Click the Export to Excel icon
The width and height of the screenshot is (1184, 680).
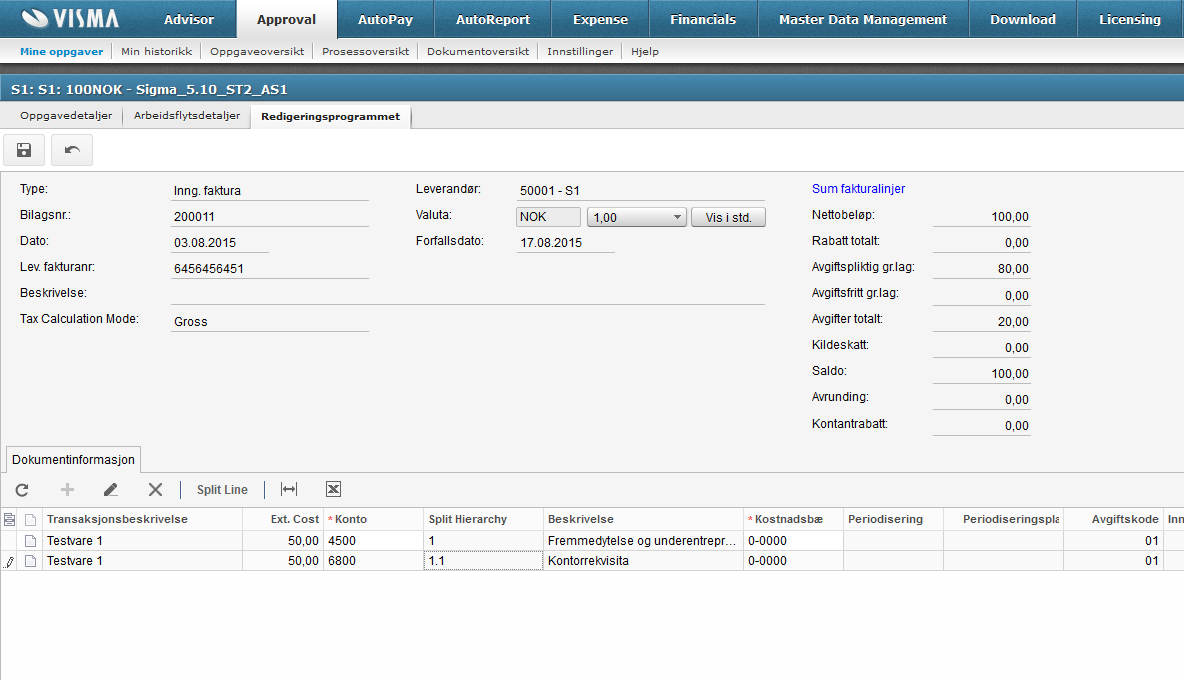(333, 489)
